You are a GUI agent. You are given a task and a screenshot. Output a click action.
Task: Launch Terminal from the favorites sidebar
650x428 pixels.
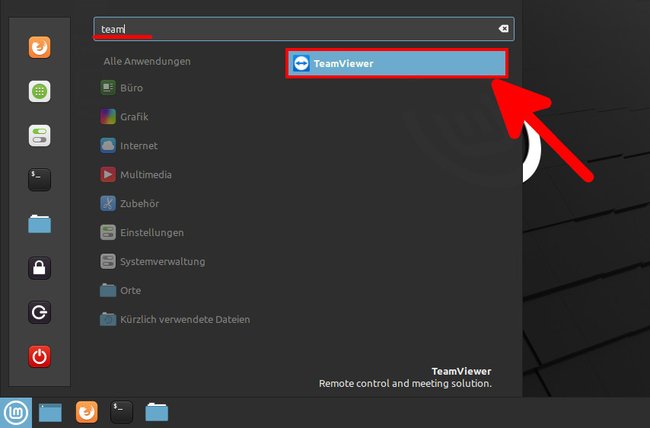click(x=39, y=180)
